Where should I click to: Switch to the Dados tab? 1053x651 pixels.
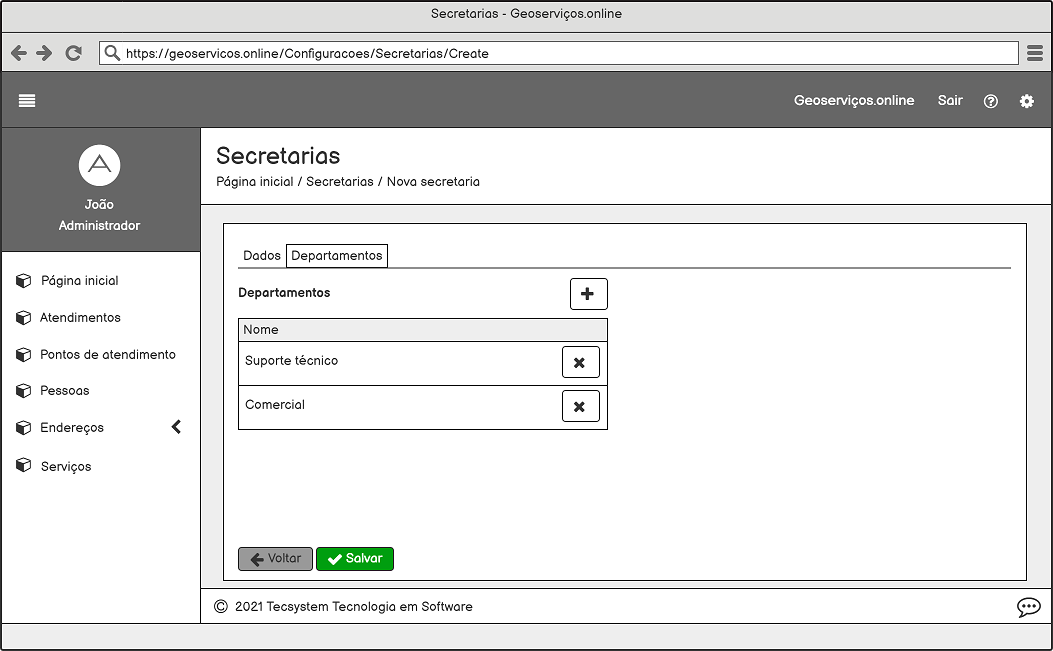tap(262, 256)
